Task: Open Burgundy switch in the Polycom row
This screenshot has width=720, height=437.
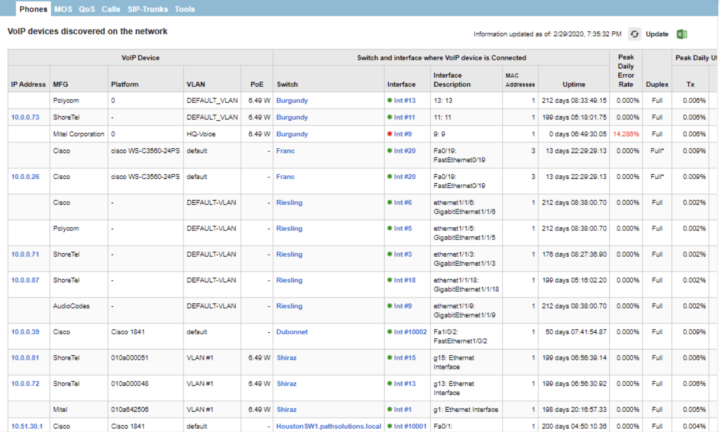Action: (292, 101)
